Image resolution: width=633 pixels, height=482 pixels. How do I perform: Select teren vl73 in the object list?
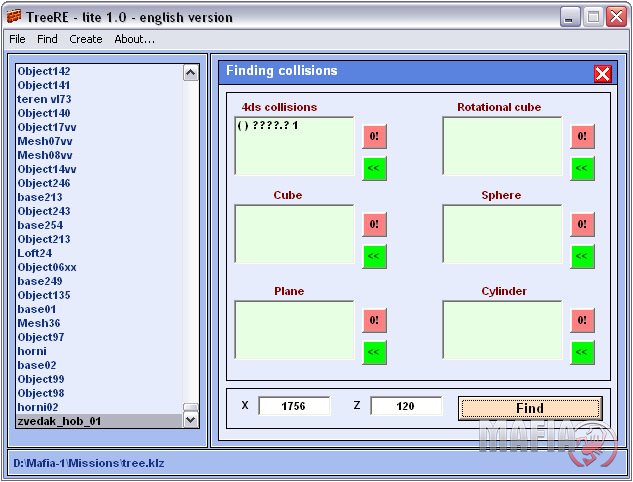pos(44,99)
